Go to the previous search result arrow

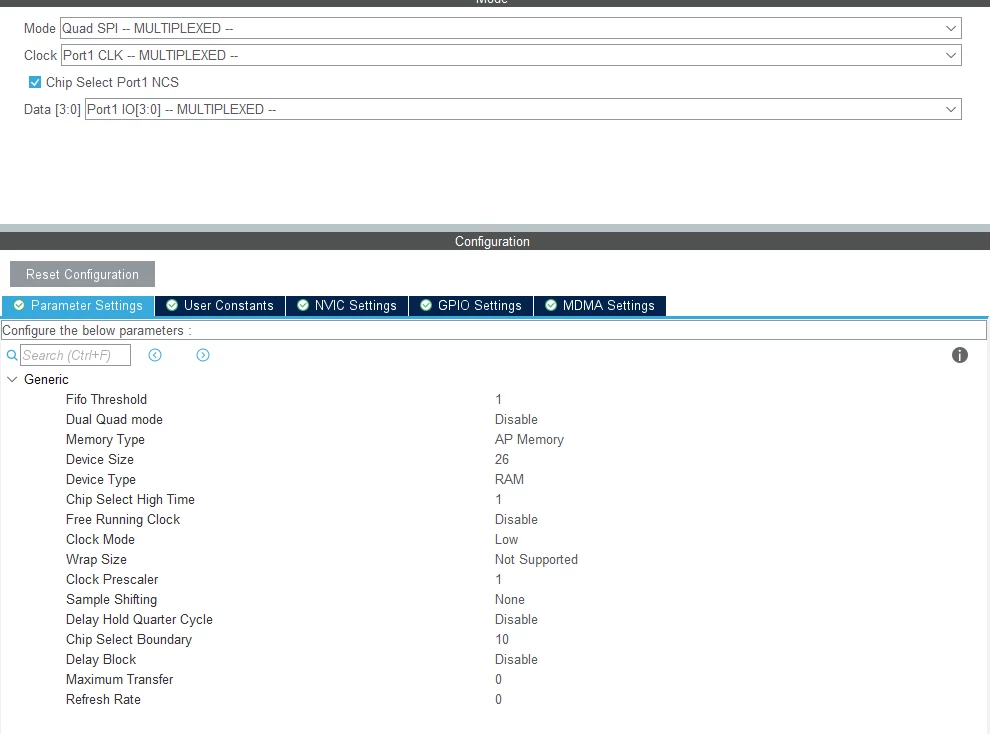point(155,355)
